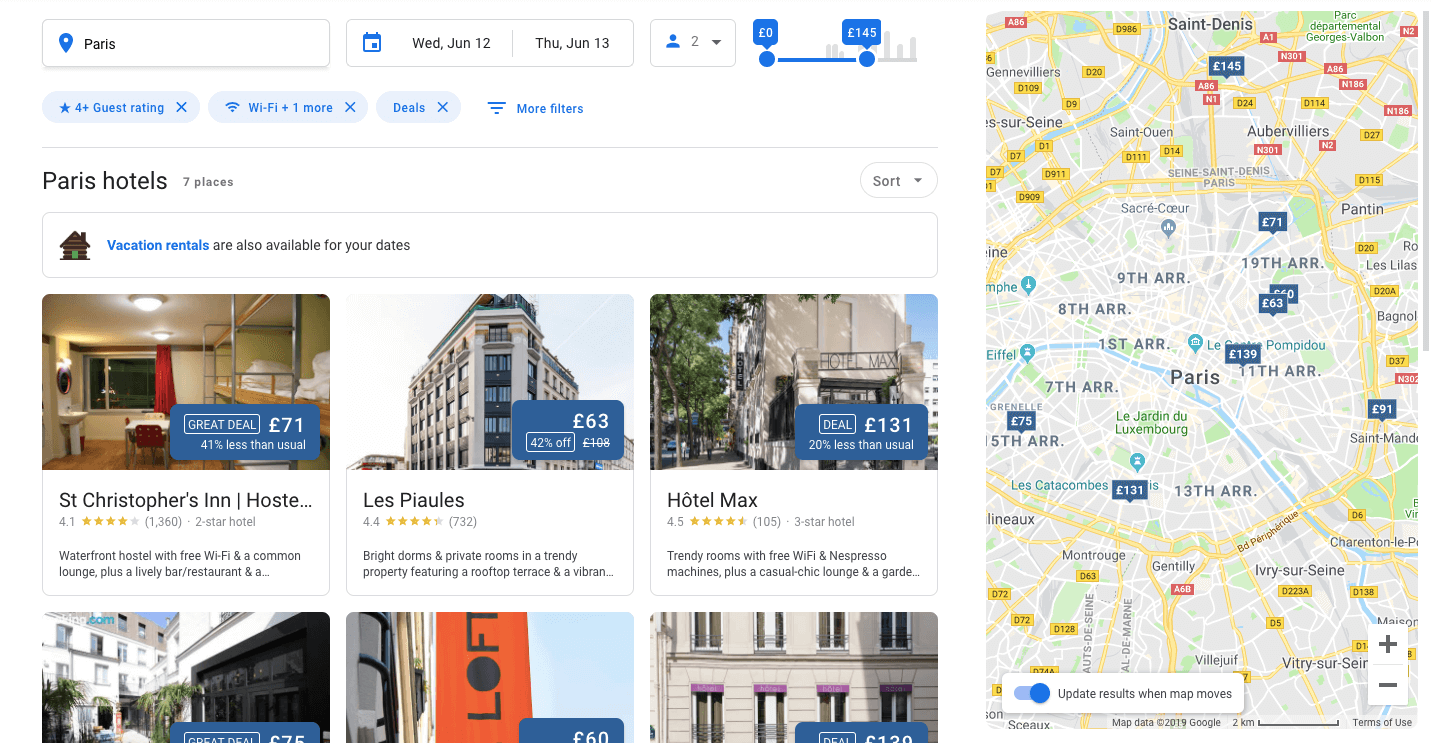The height and width of the screenshot is (743, 1433).
Task: Select the £63 map price pin
Action: click(1272, 303)
